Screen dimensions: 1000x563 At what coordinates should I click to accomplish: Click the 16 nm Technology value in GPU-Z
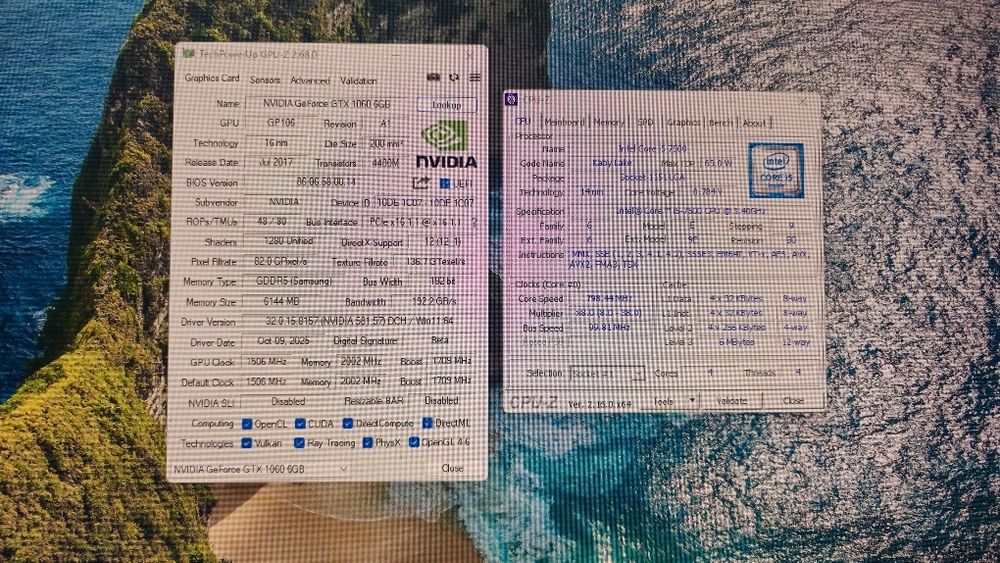click(276, 143)
